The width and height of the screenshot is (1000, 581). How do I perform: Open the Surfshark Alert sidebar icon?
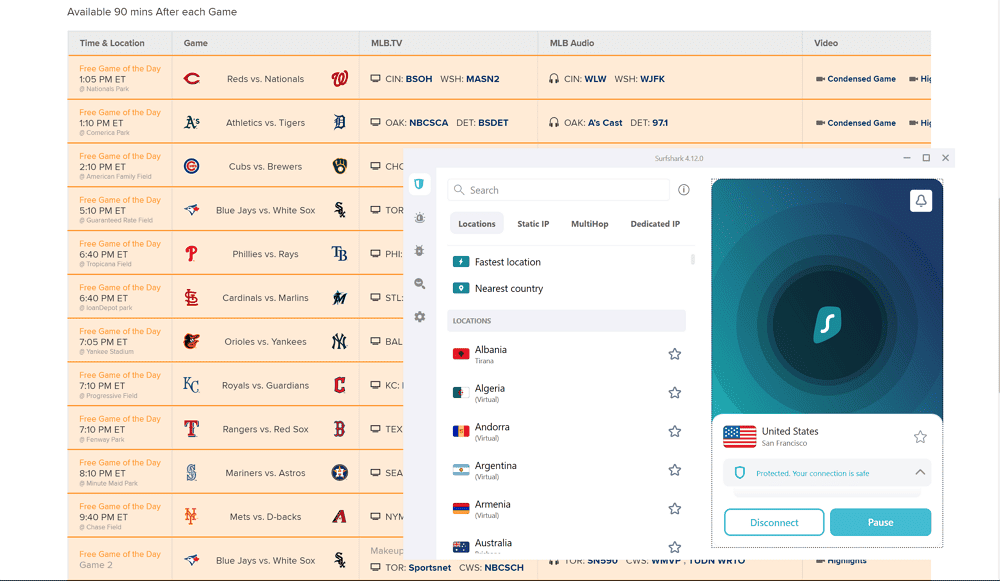point(420,217)
